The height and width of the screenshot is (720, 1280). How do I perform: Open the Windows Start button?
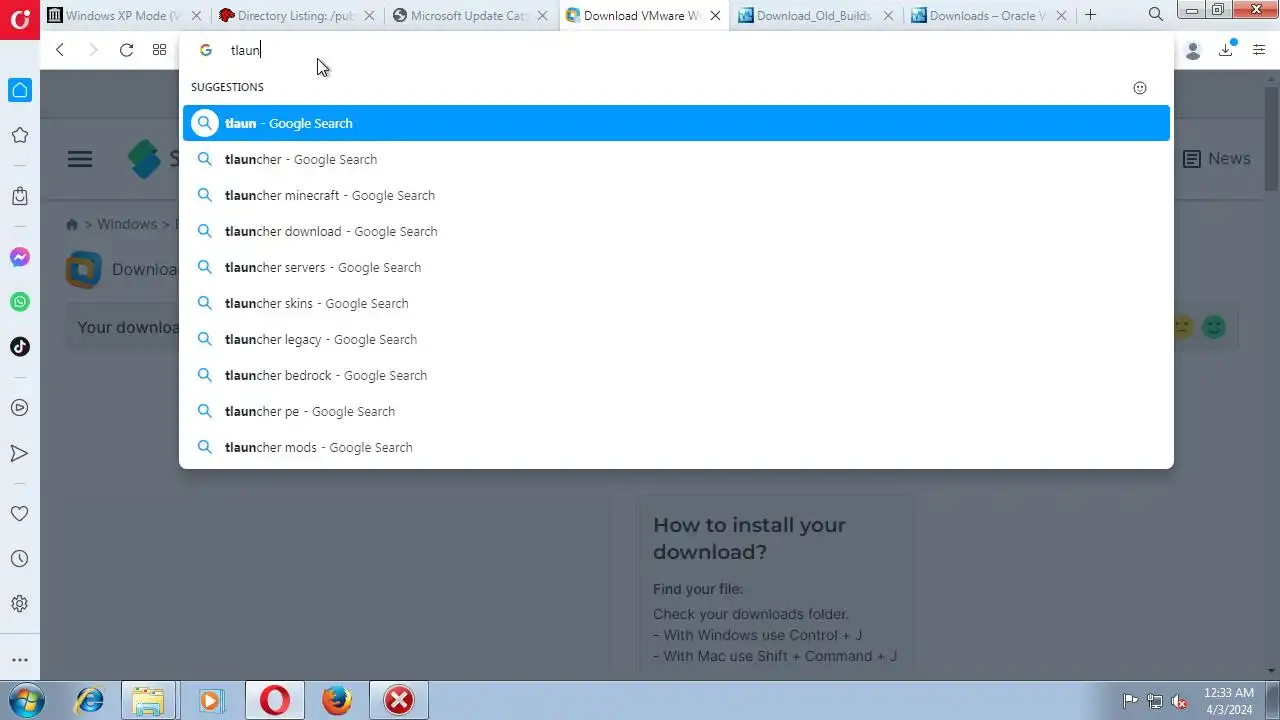(x=27, y=700)
